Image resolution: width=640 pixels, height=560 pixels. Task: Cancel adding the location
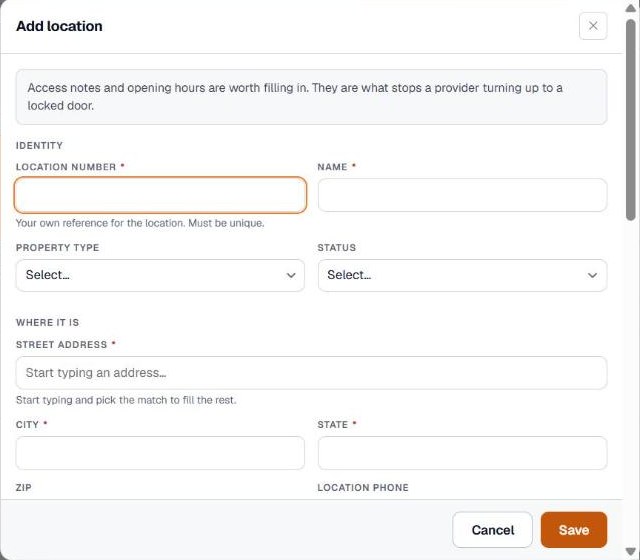click(492, 530)
